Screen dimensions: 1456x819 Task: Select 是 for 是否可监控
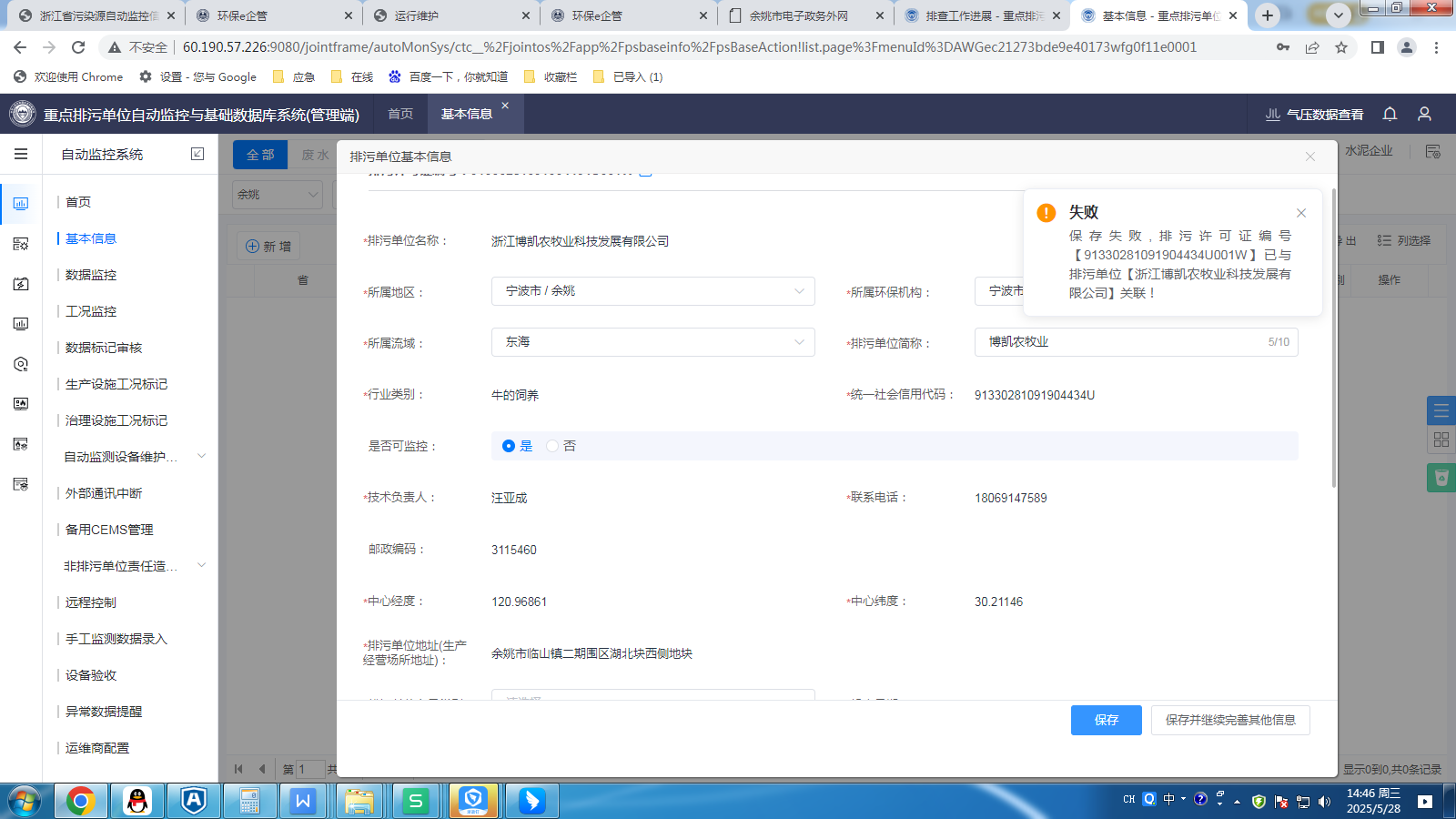[x=517, y=446]
